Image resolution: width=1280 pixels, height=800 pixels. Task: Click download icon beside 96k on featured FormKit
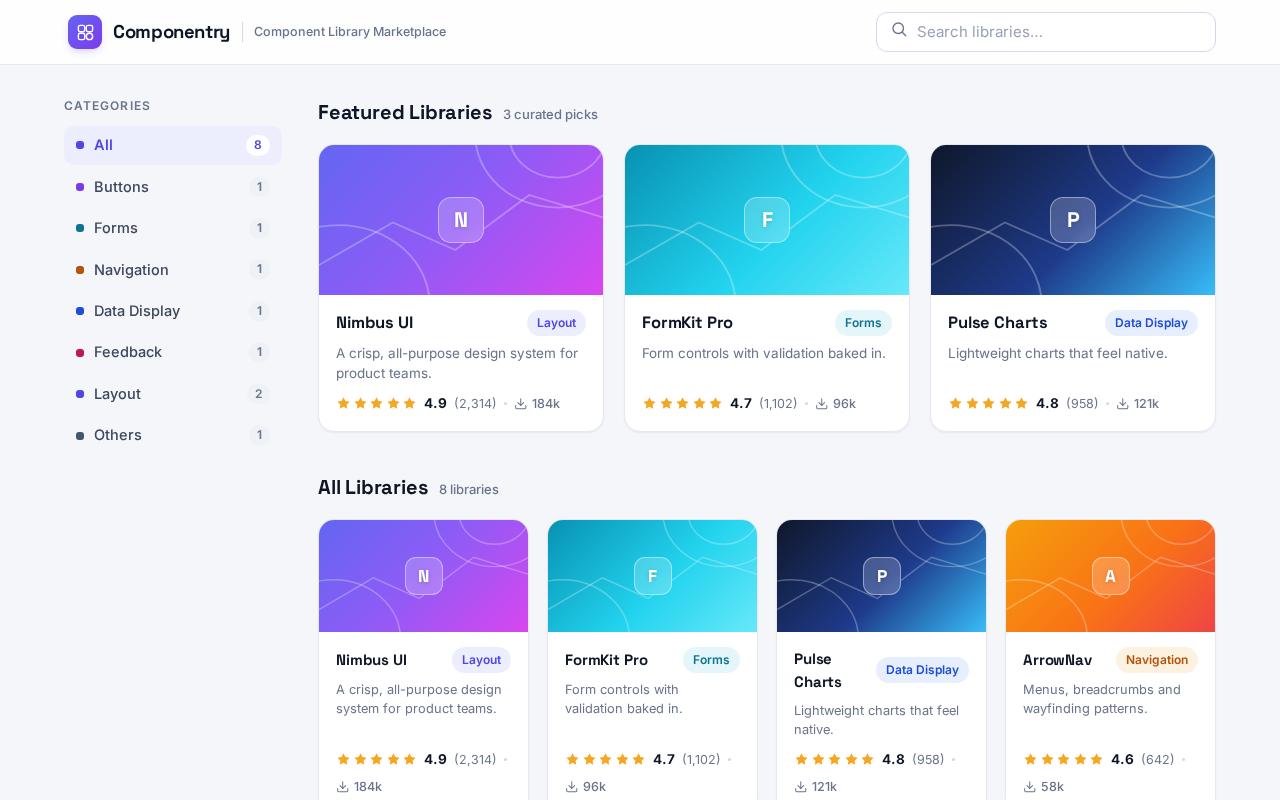821,404
